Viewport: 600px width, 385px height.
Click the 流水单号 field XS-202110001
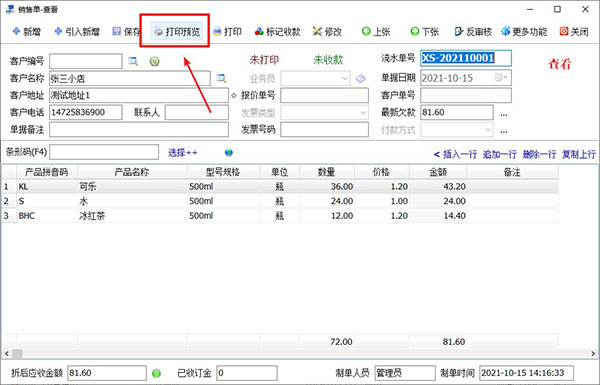466,58
